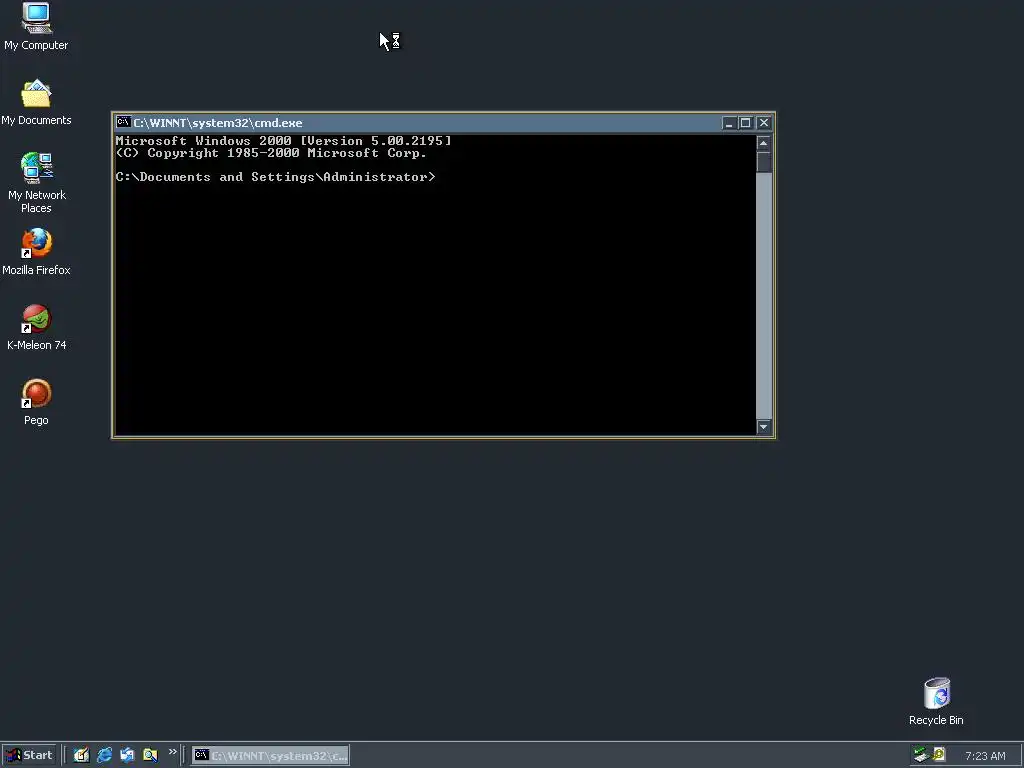This screenshot has height=768, width=1024.
Task: Click Show Desktop quick launch icon
Action: click(x=81, y=756)
